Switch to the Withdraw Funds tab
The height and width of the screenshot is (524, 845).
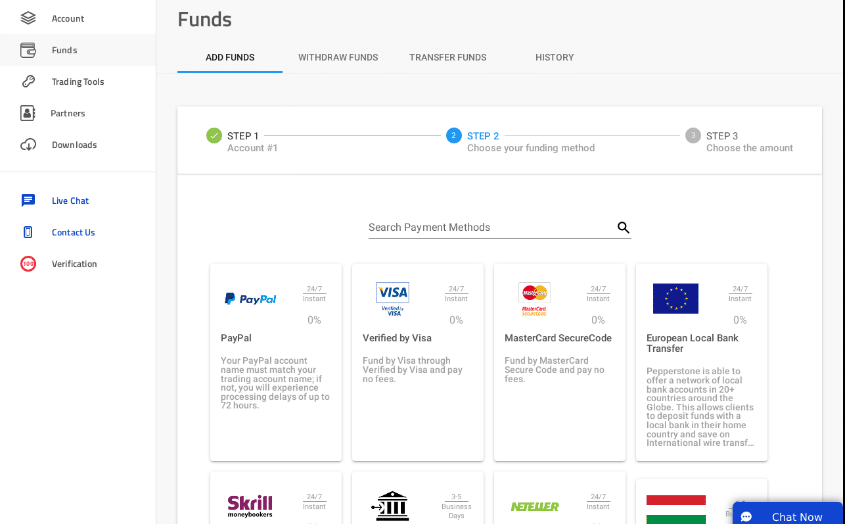[x=338, y=58]
